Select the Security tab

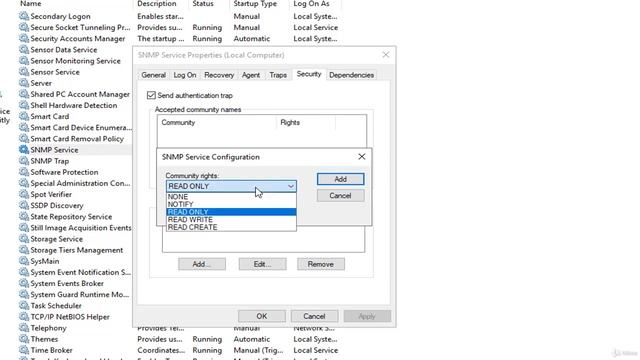(x=309, y=74)
